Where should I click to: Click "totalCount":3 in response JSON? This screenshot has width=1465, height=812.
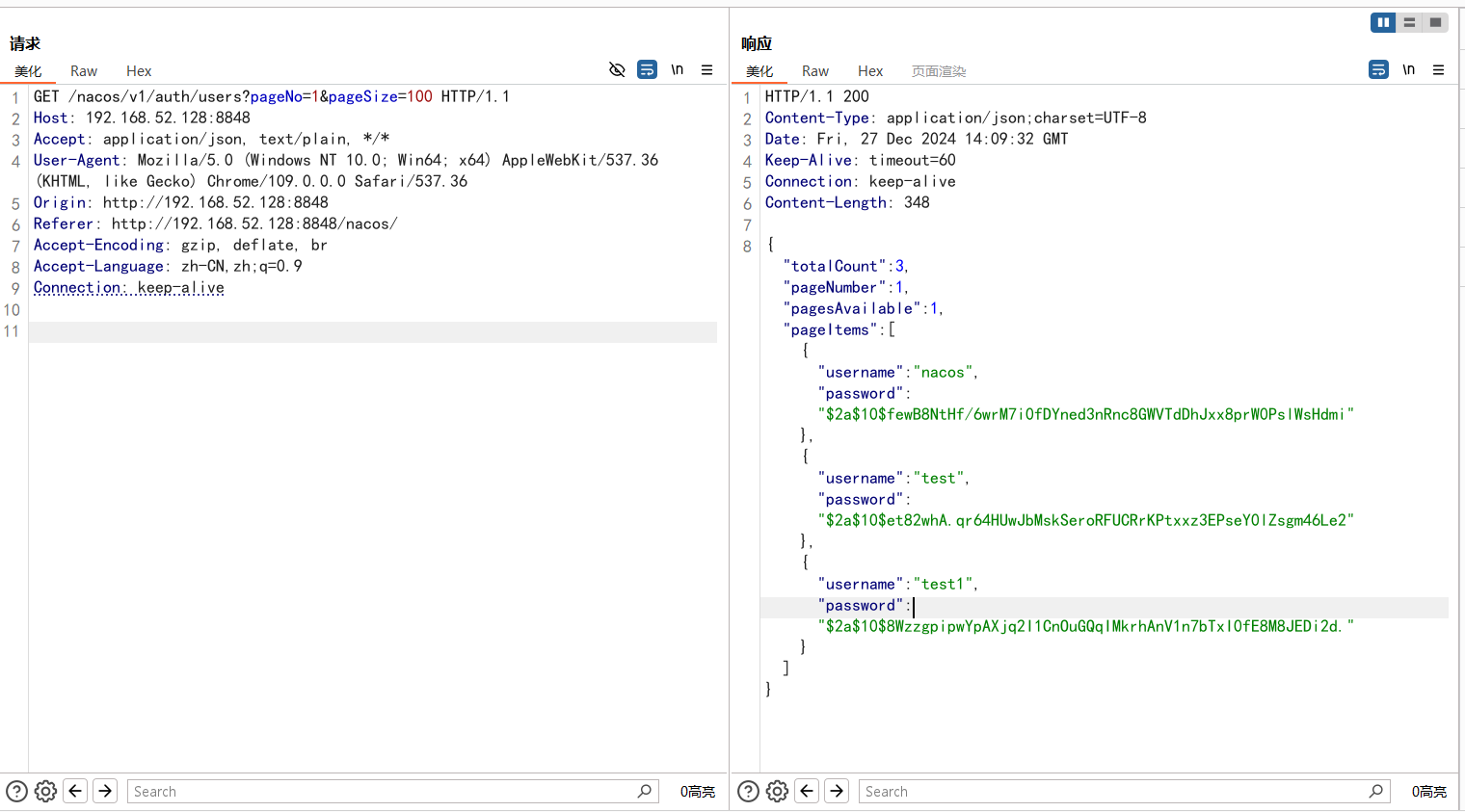click(846, 266)
